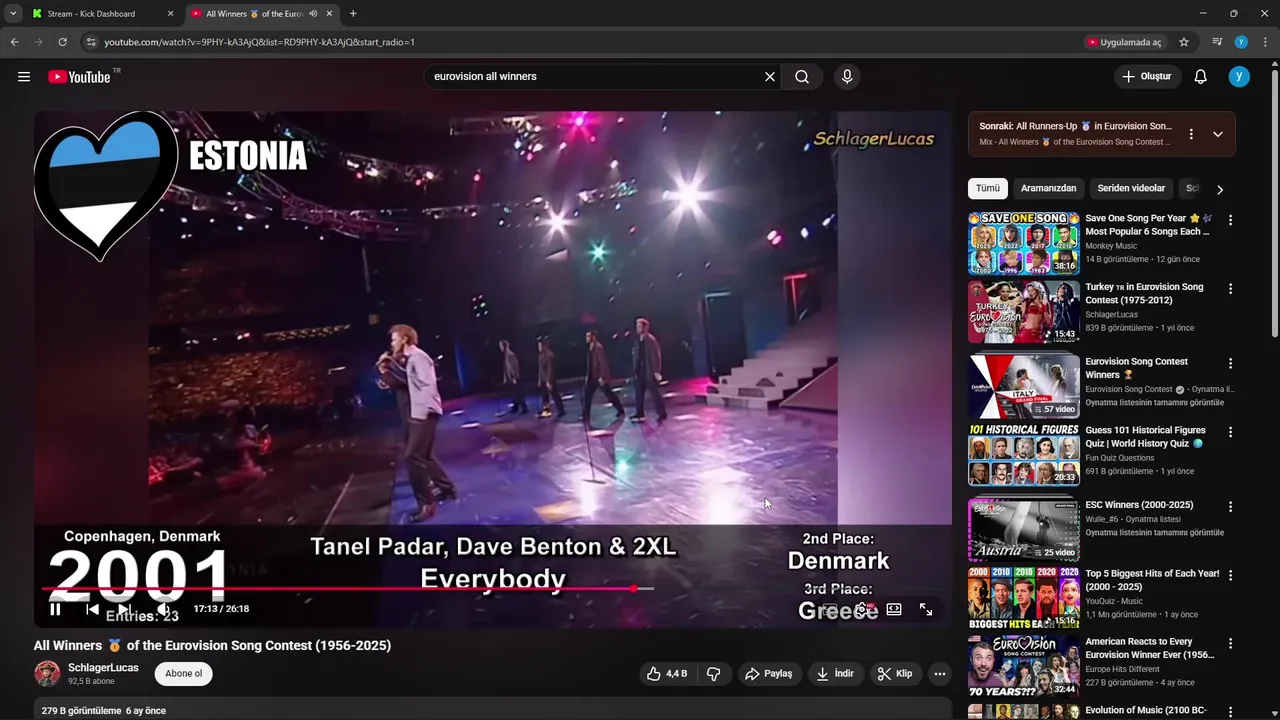
Task: Skip to next video in player
Action: click(124, 609)
